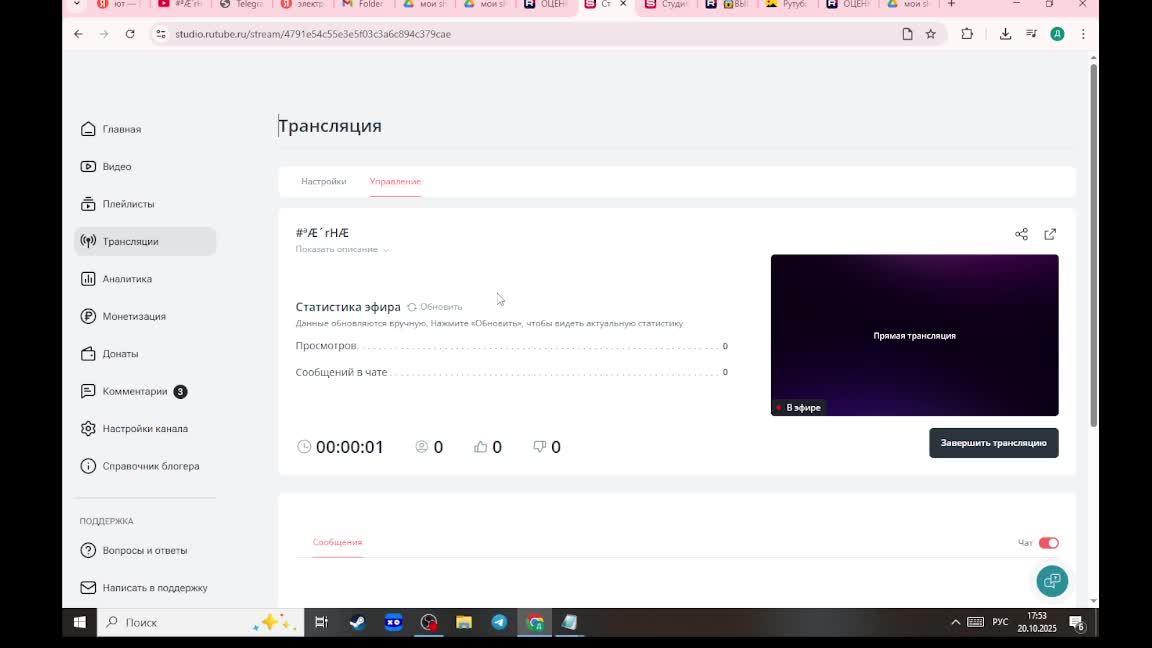Image resolution: width=1152 pixels, height=648 pixels.
Task: Click Завершить трансляцию button
Action: tap(993, 443)
